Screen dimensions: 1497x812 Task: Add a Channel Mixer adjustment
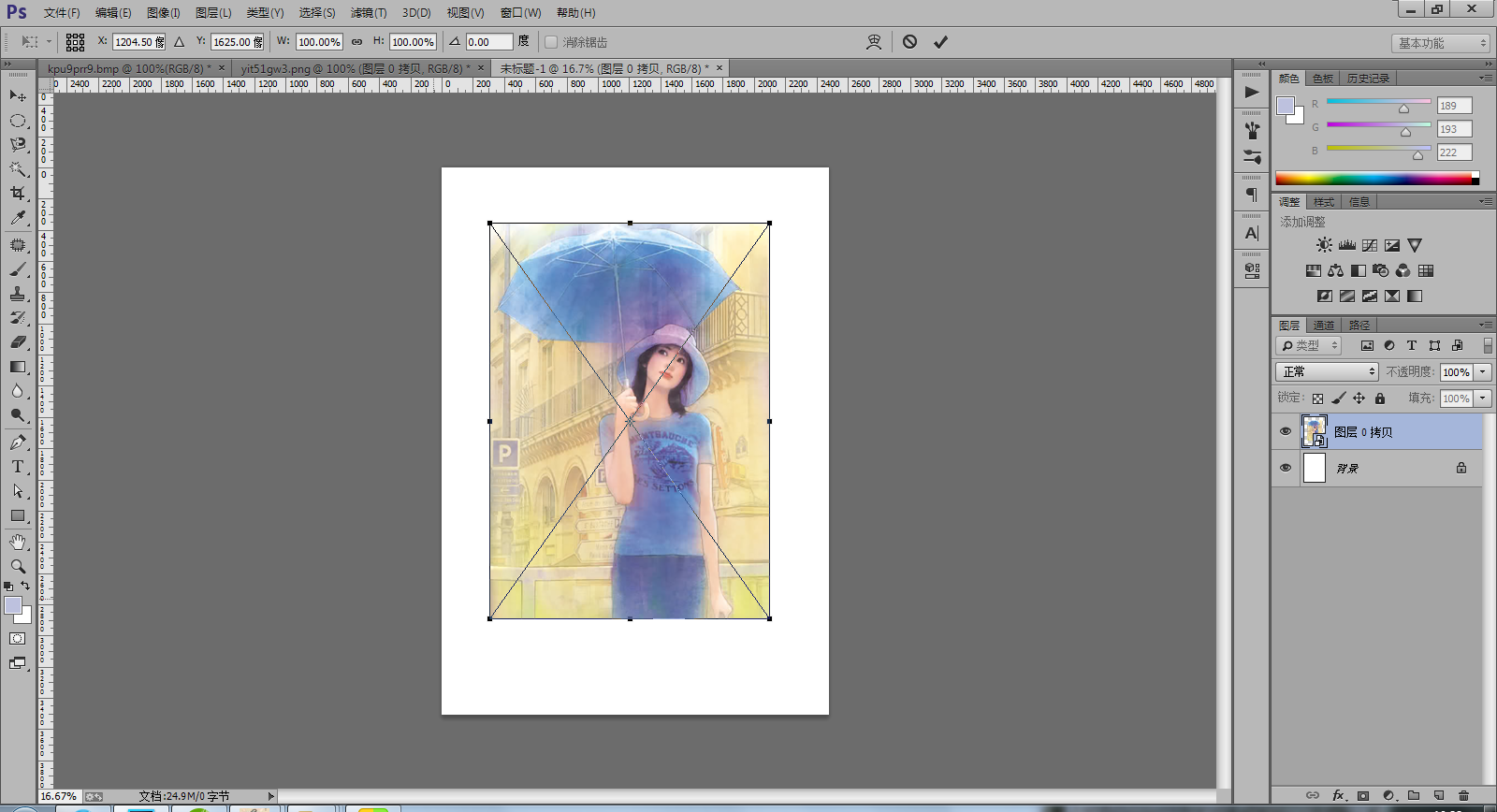tap(1403, 270)
